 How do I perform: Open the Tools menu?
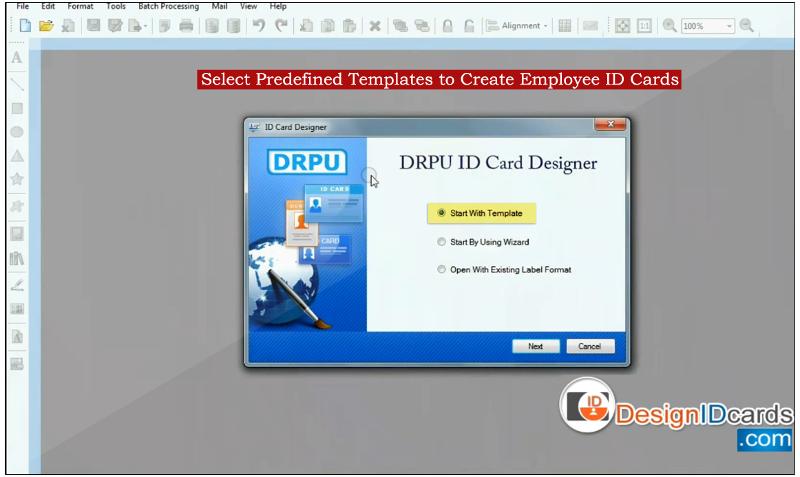tap(116, 6)
